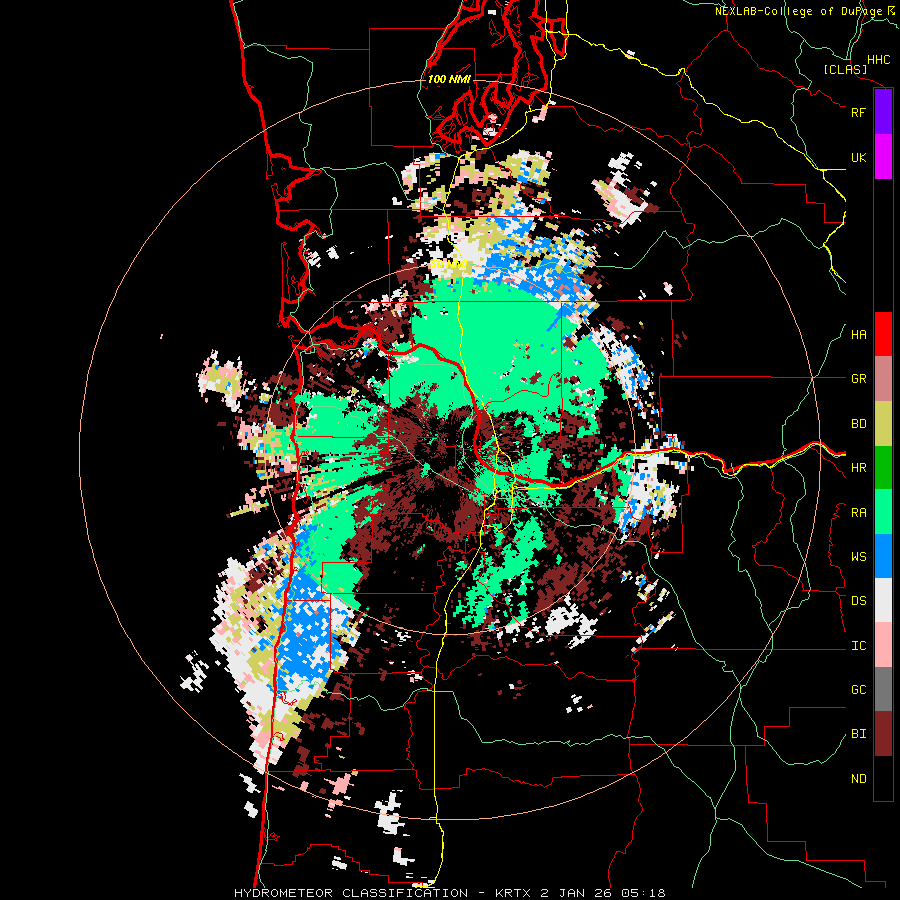
Task: Click the BD legend label
Action: pos(858,424)
